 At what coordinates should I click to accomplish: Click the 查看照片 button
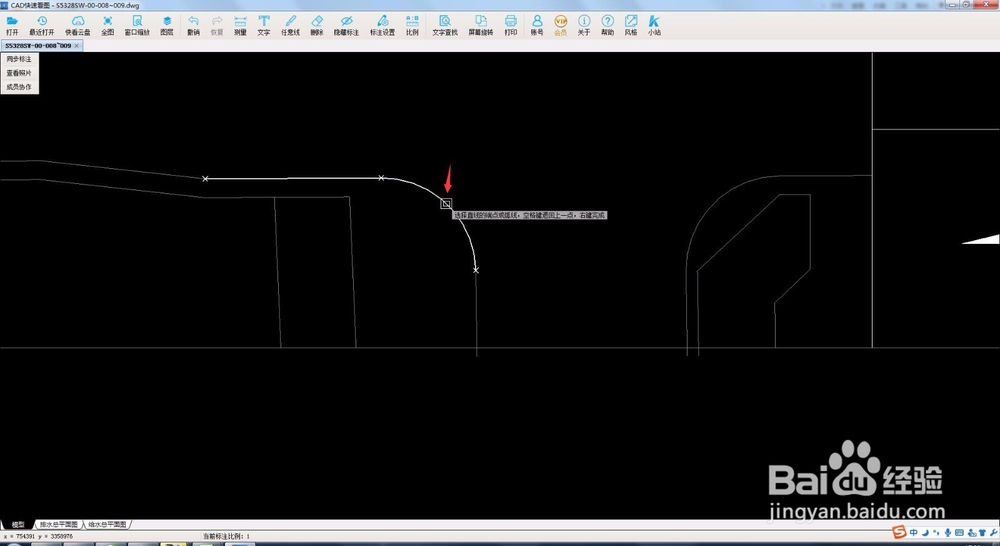(x=19, y=73)
